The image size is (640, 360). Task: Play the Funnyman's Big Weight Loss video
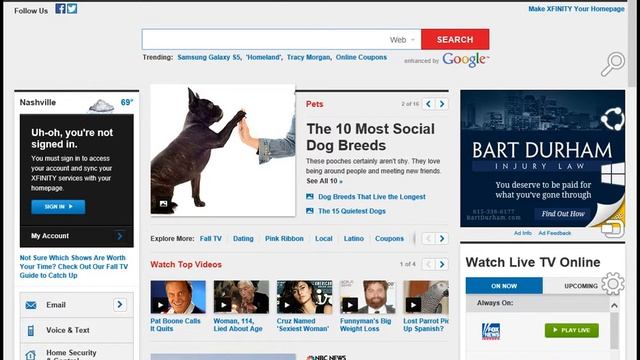(x=350, y=304)
